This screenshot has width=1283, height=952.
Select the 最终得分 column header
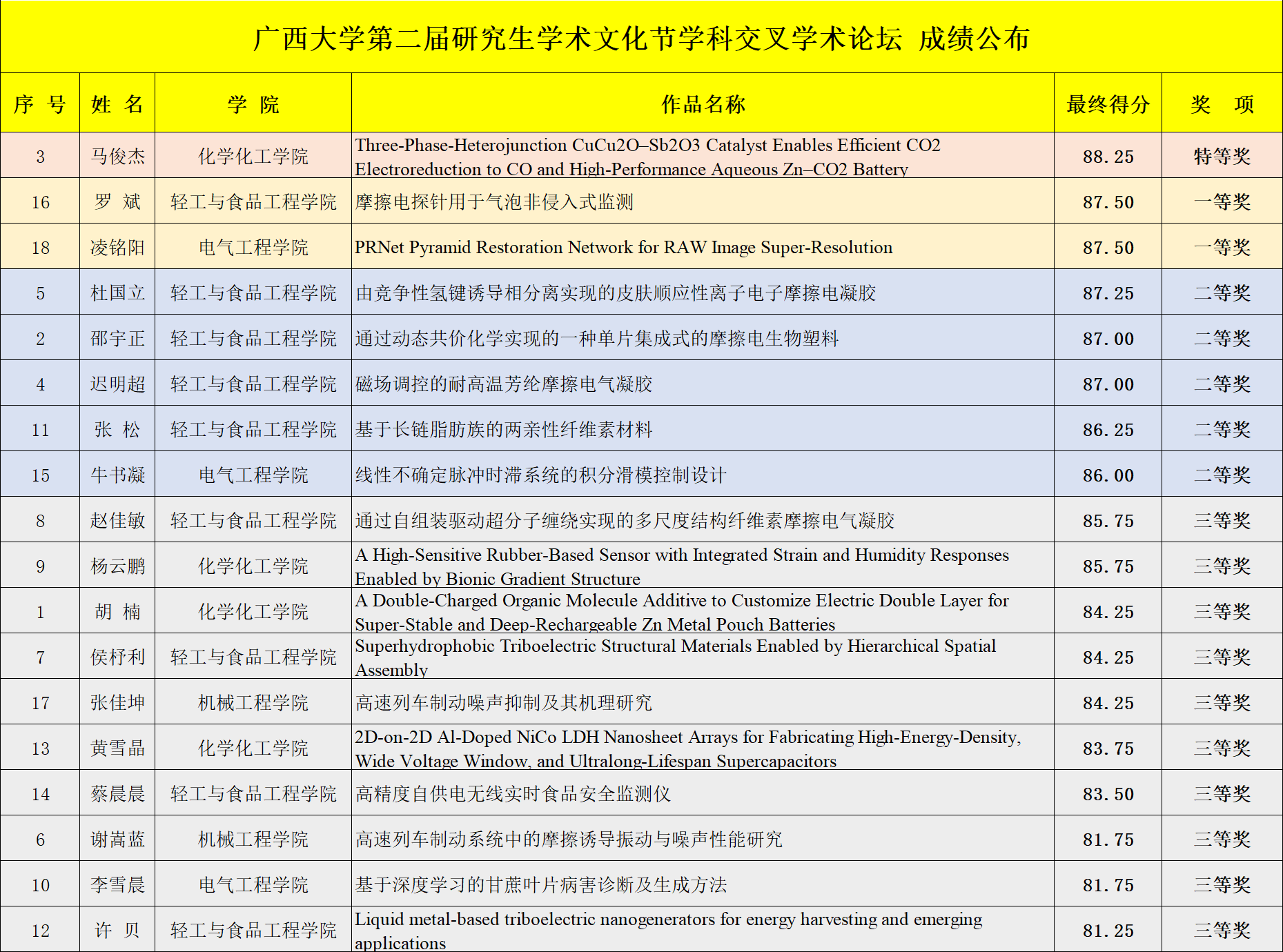pos(1108,104)
